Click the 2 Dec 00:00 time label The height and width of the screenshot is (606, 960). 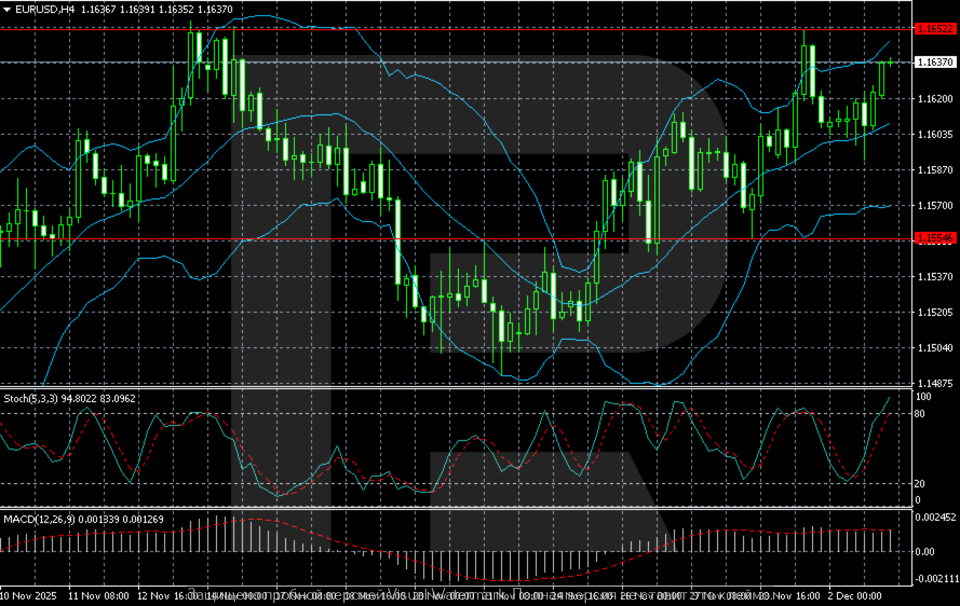(x=855, y=596)
